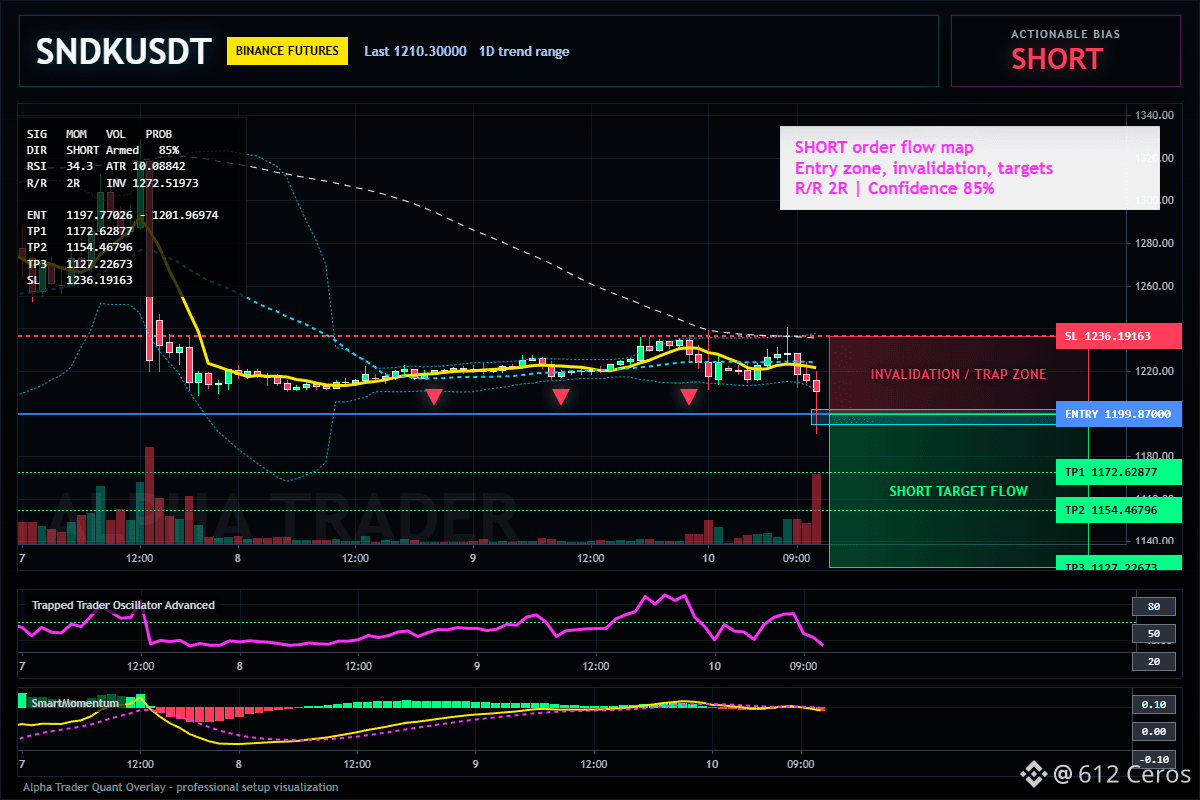Click the oscillator scale value 50
1200x800 pixels.
pyautogui.click(x=1153, y=634)
